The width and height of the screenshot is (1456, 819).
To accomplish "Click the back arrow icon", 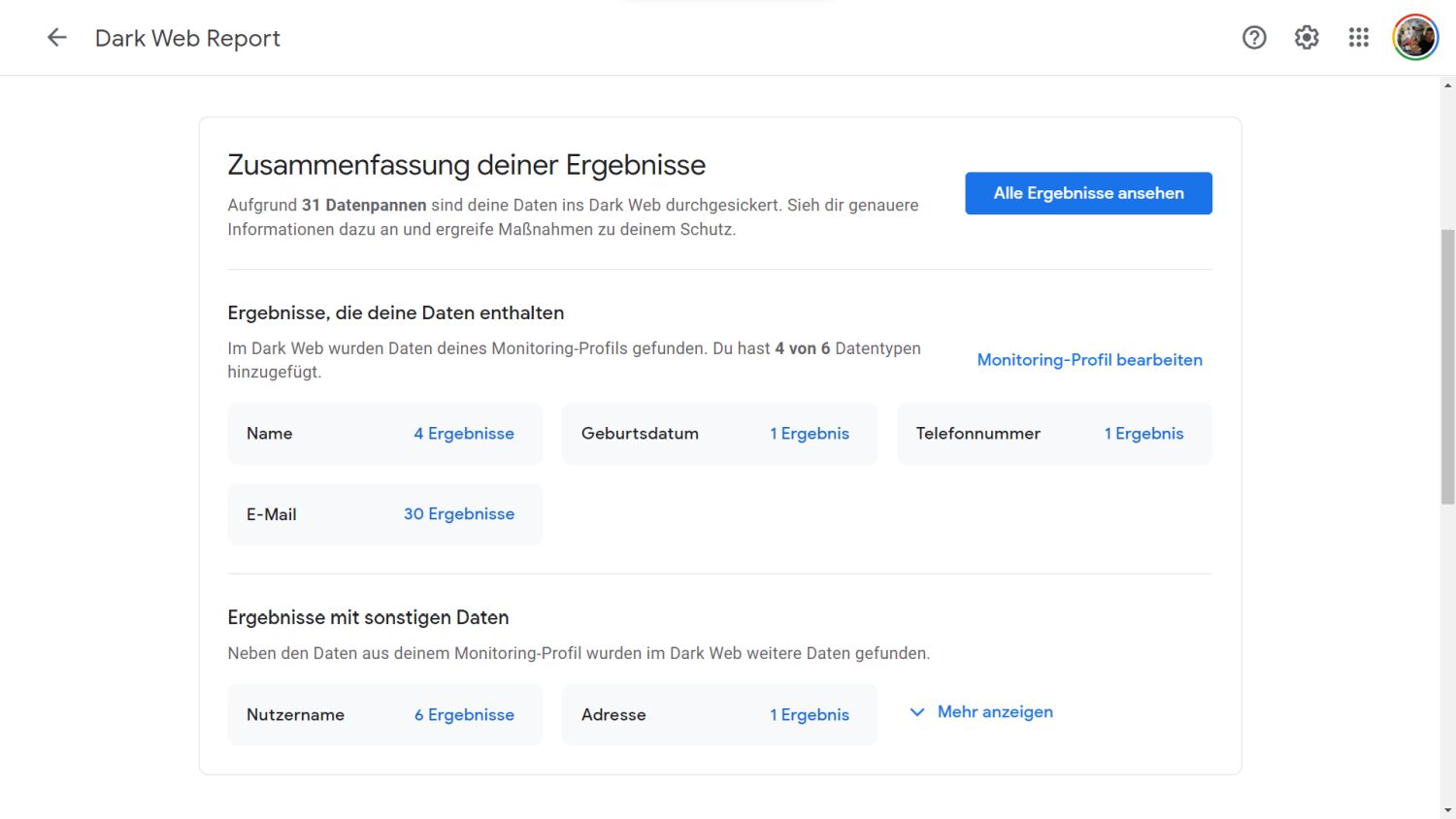I will [x=57, y=38].
